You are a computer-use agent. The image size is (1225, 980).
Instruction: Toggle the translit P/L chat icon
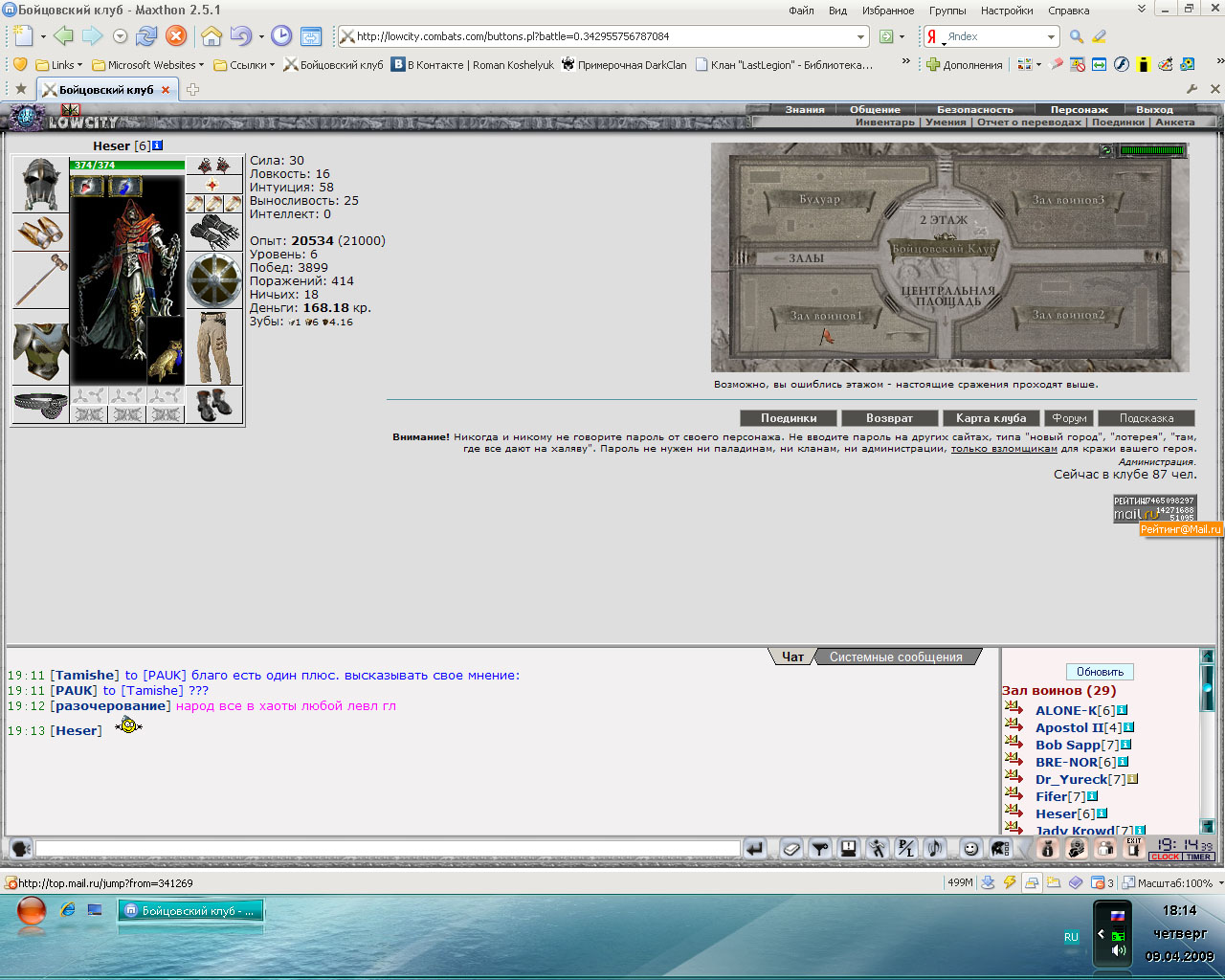(x=905, y=849)
